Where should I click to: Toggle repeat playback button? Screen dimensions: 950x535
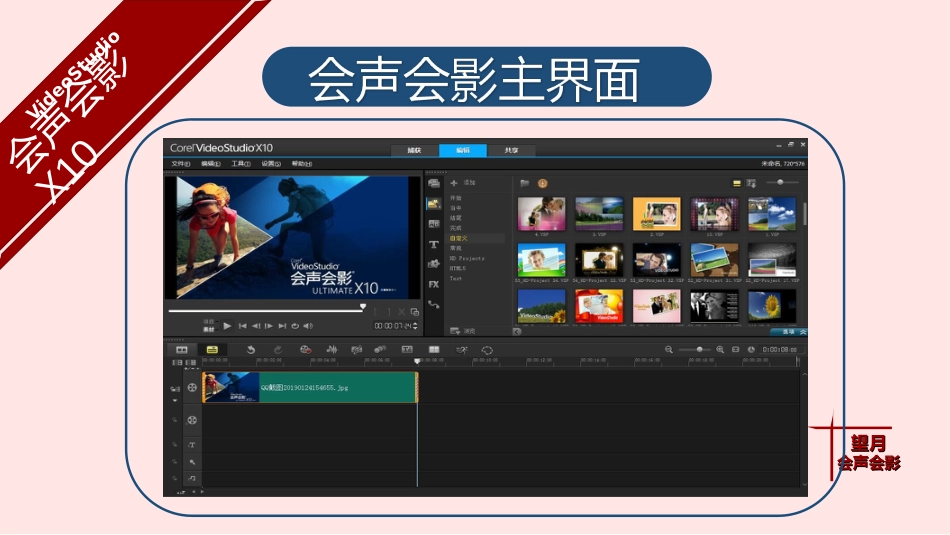coord(295,326)
